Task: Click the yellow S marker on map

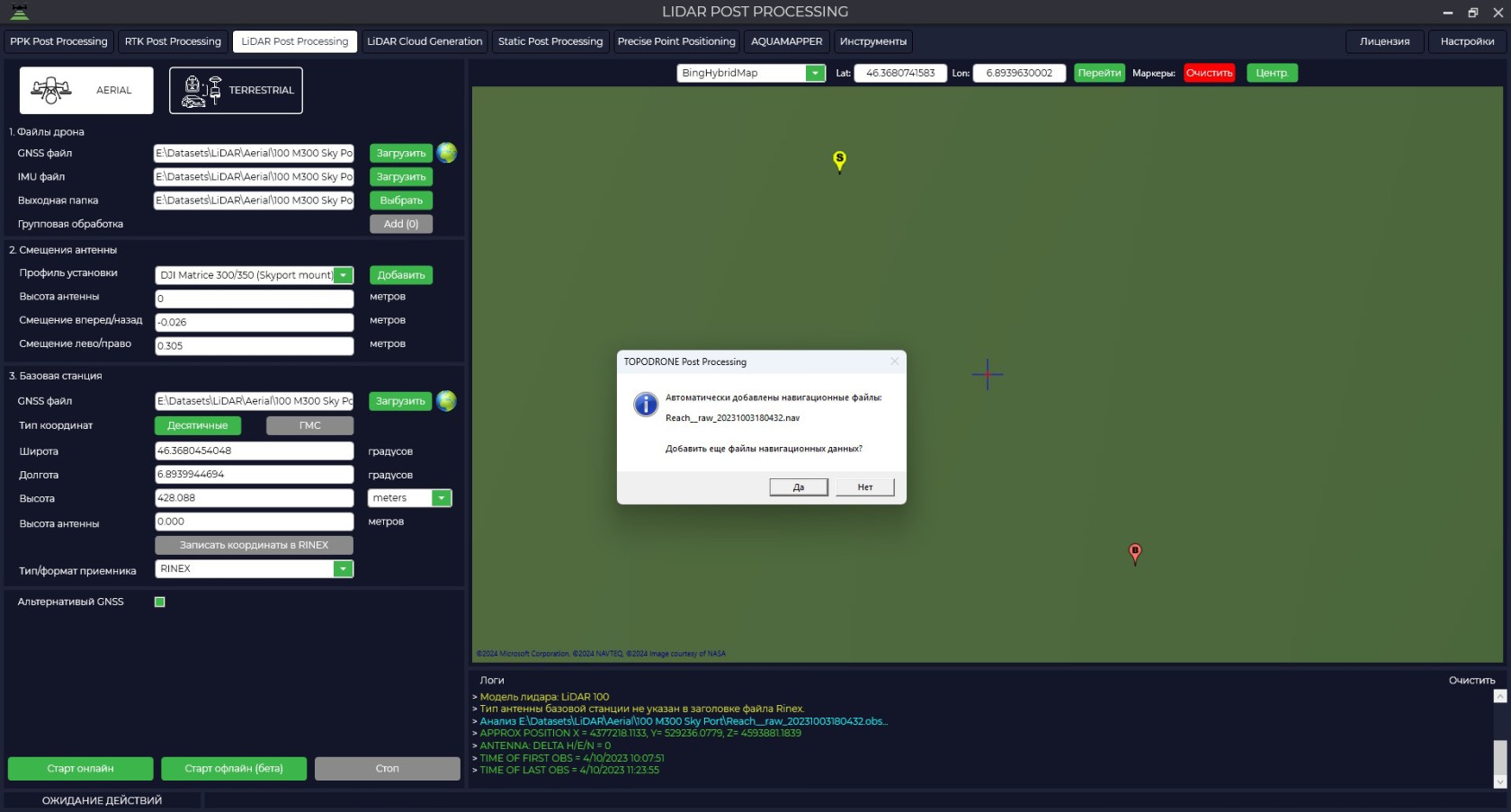Action: coord(839,161)
